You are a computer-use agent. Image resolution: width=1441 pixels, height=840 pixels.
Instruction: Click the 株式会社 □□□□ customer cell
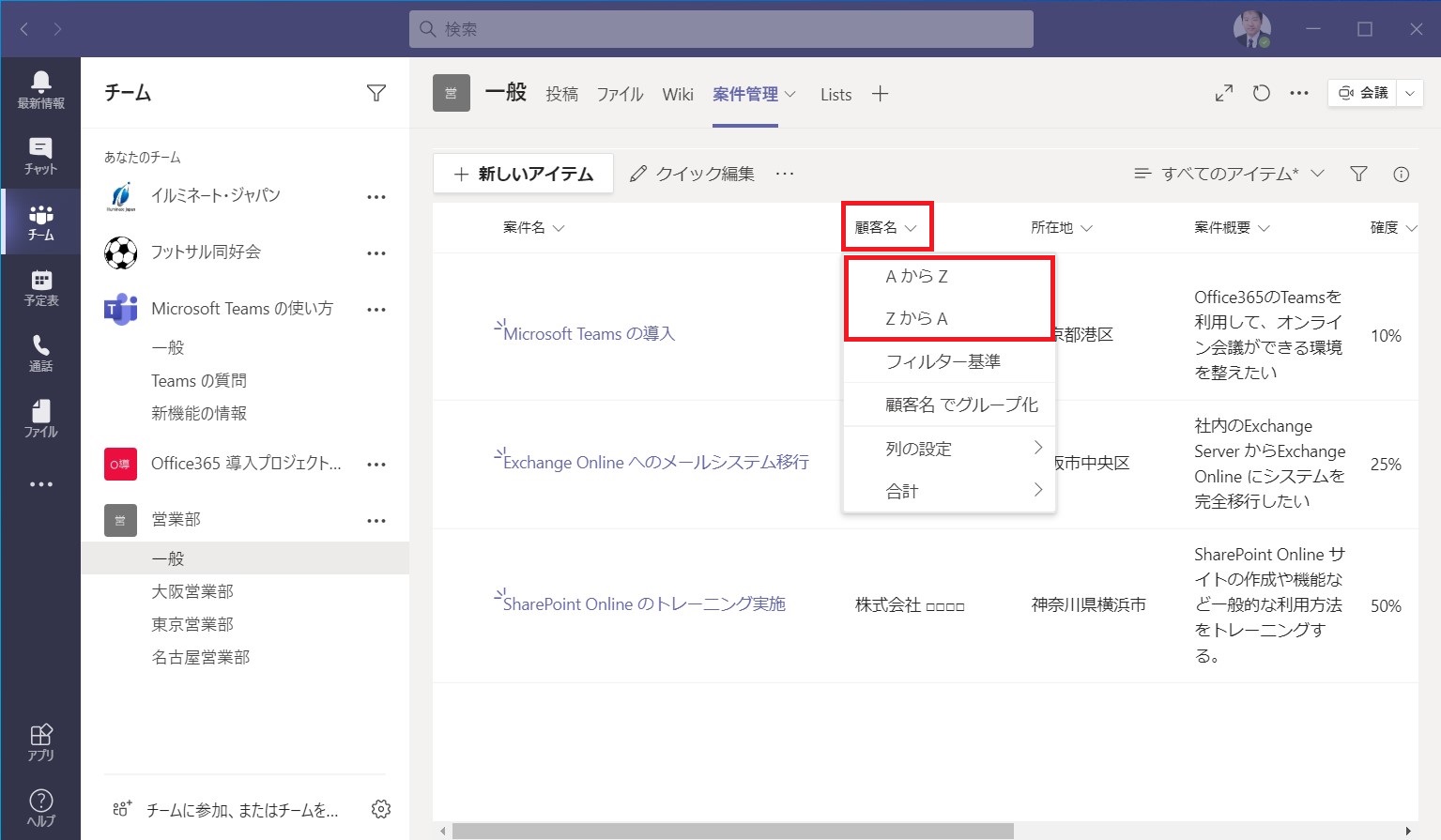tap(910, 605)
